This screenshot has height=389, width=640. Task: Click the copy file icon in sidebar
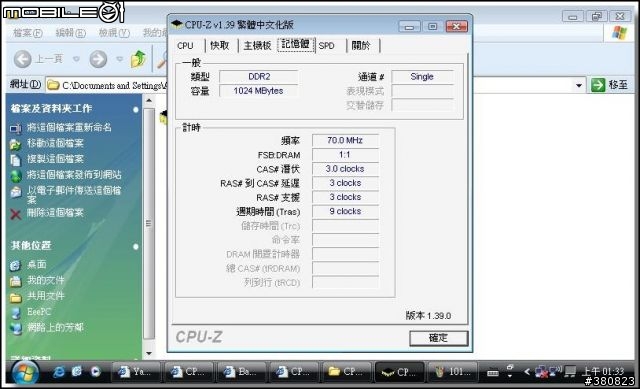(16, 160)
